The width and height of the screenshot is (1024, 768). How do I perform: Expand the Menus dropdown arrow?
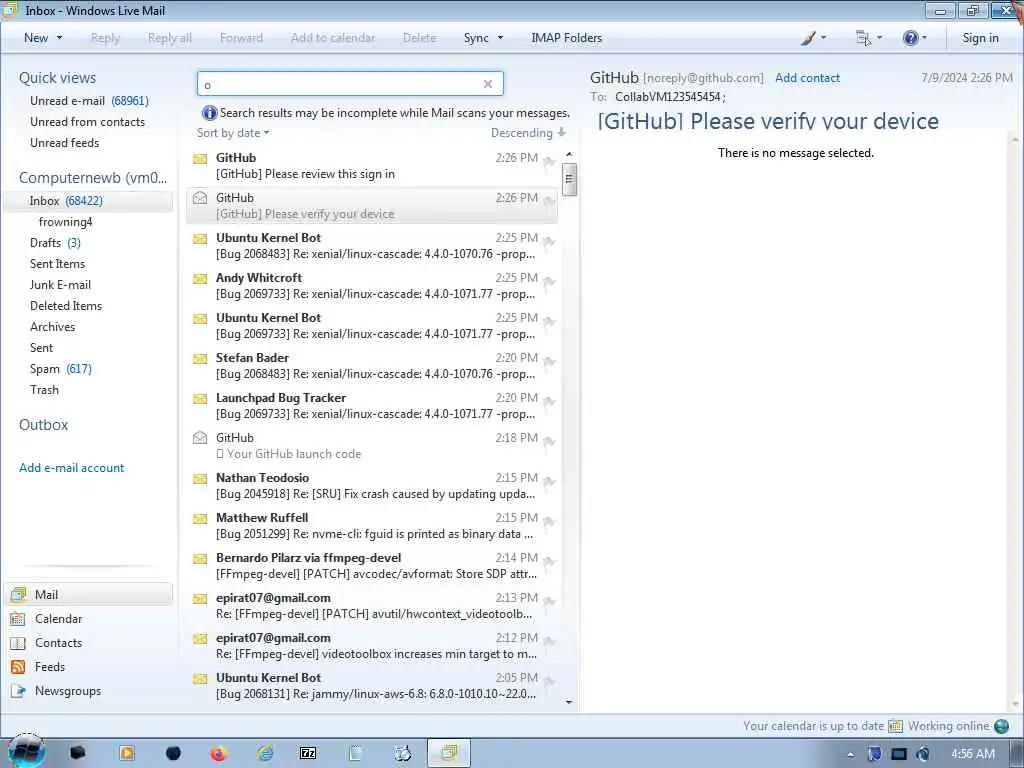(x=879, y=38)
